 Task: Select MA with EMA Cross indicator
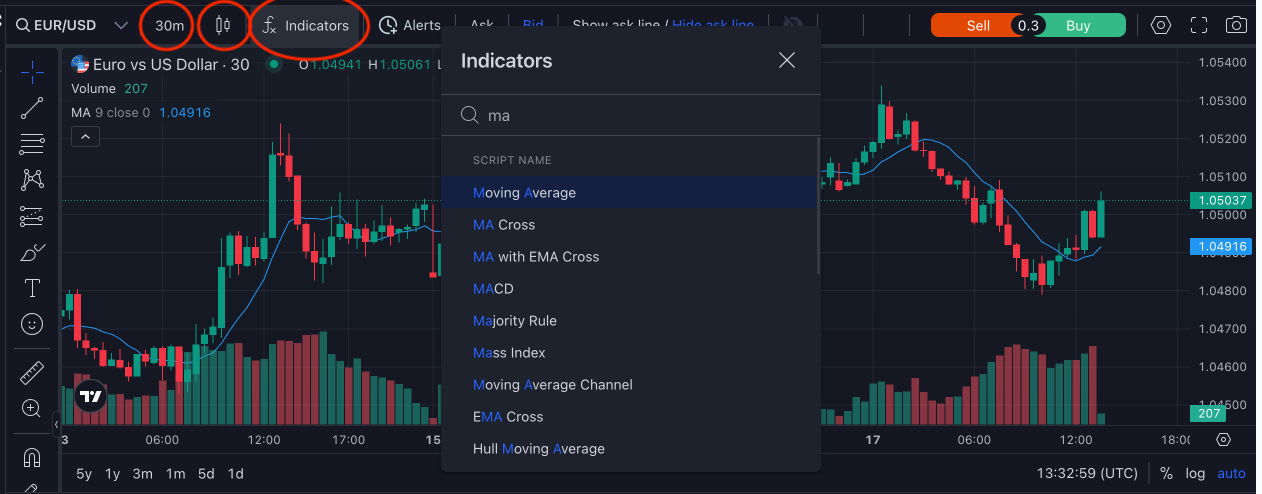629,256
